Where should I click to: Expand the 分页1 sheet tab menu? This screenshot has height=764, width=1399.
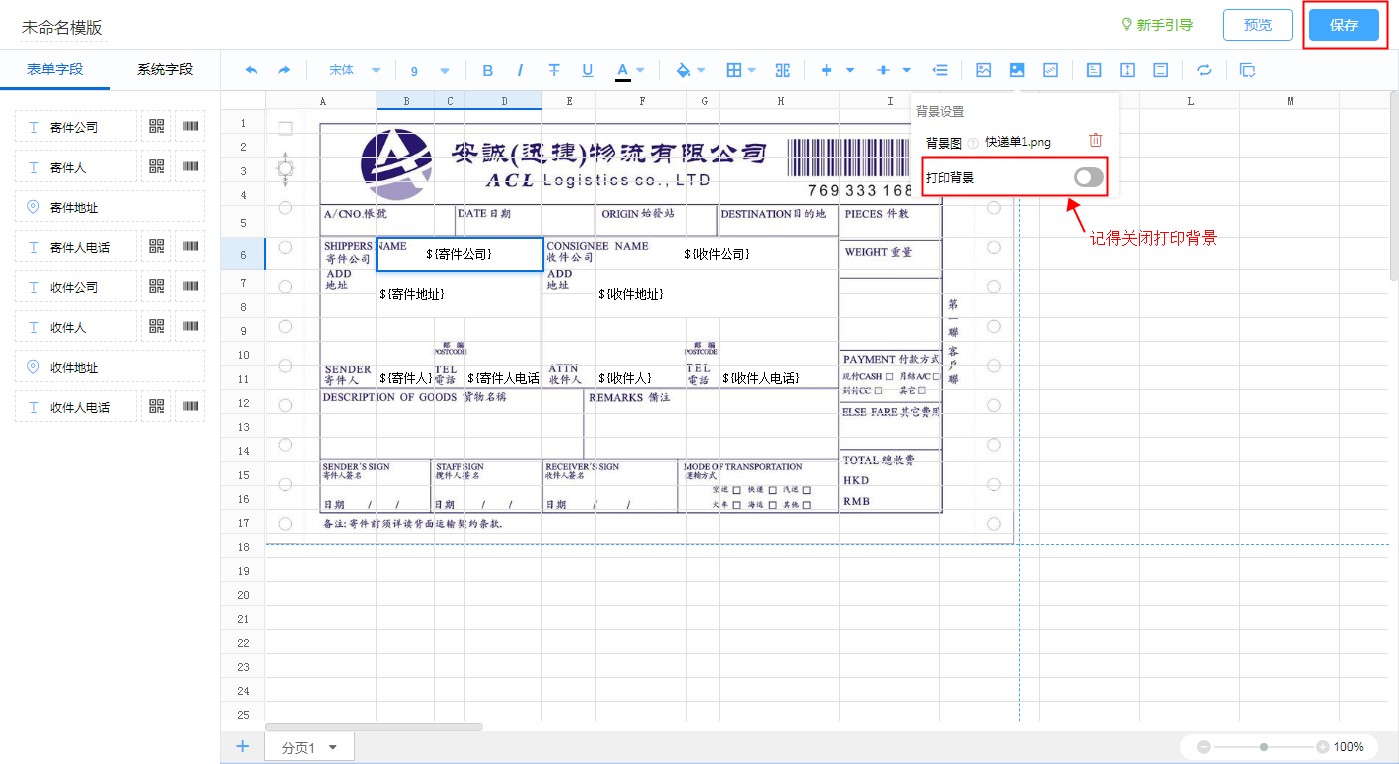pos(333,747)
